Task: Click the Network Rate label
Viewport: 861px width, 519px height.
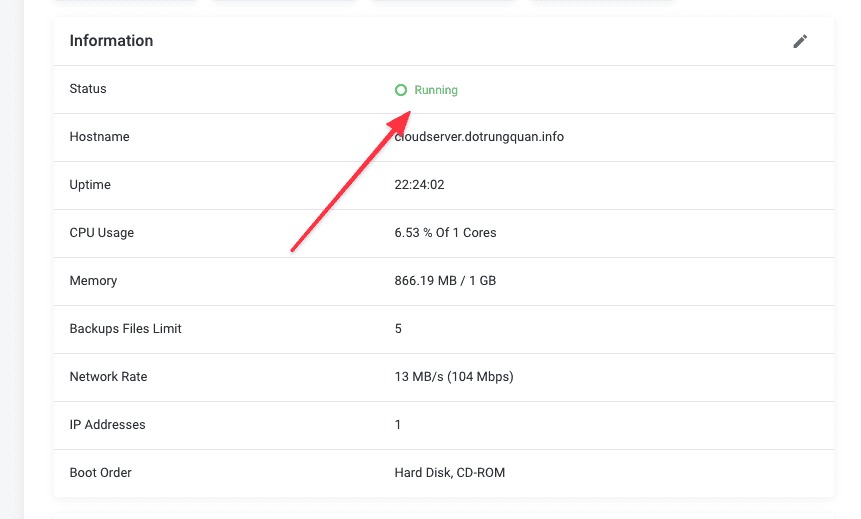Action: click(x=108, y=377)
